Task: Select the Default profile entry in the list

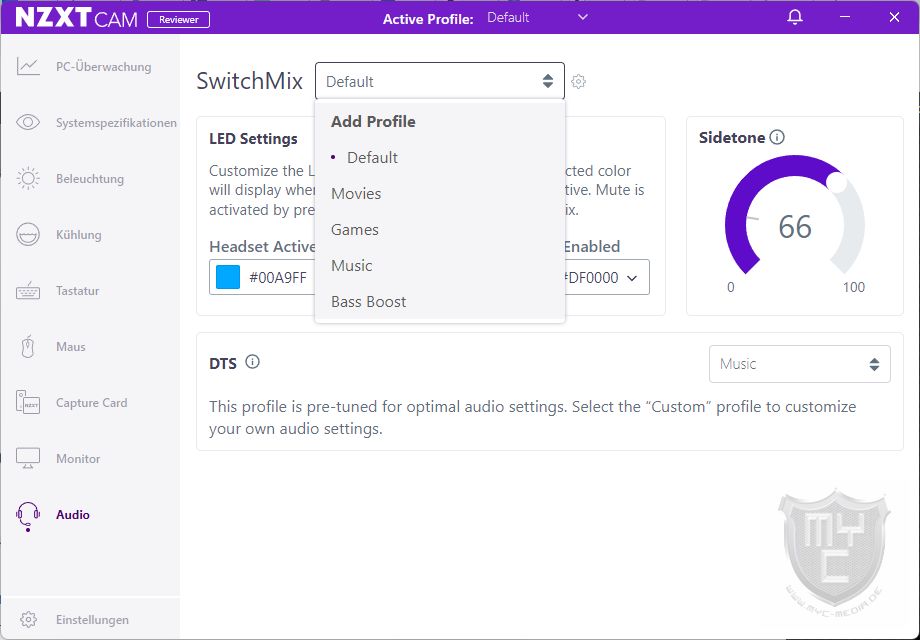Action: click(x=372, y=157)
